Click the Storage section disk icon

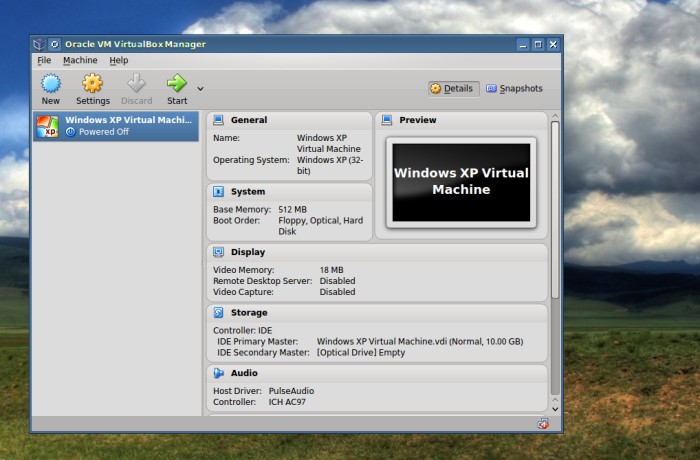pyautogui.click(x=218, y=313)
